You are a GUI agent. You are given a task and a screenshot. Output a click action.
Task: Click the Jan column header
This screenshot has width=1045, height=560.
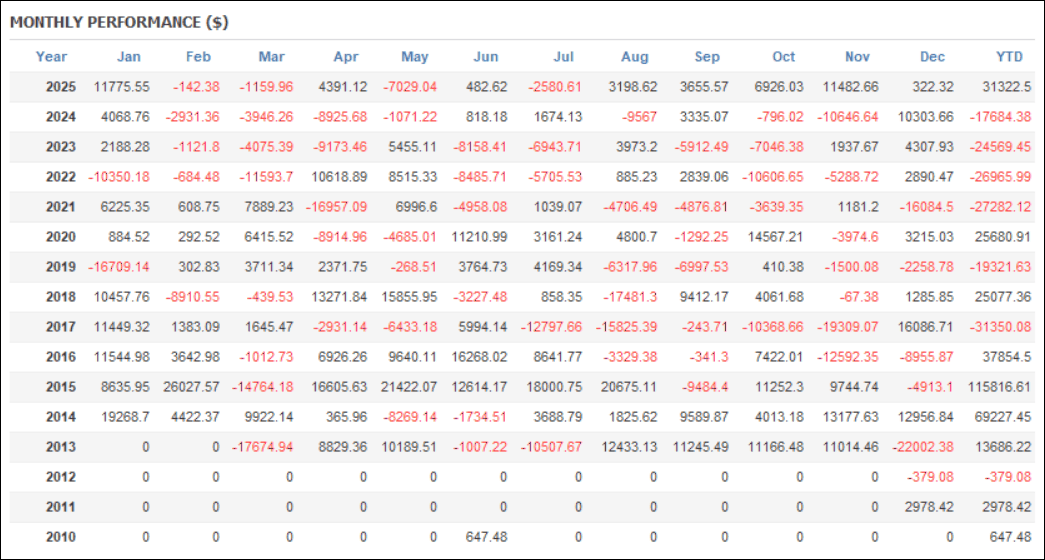point(129,57)
